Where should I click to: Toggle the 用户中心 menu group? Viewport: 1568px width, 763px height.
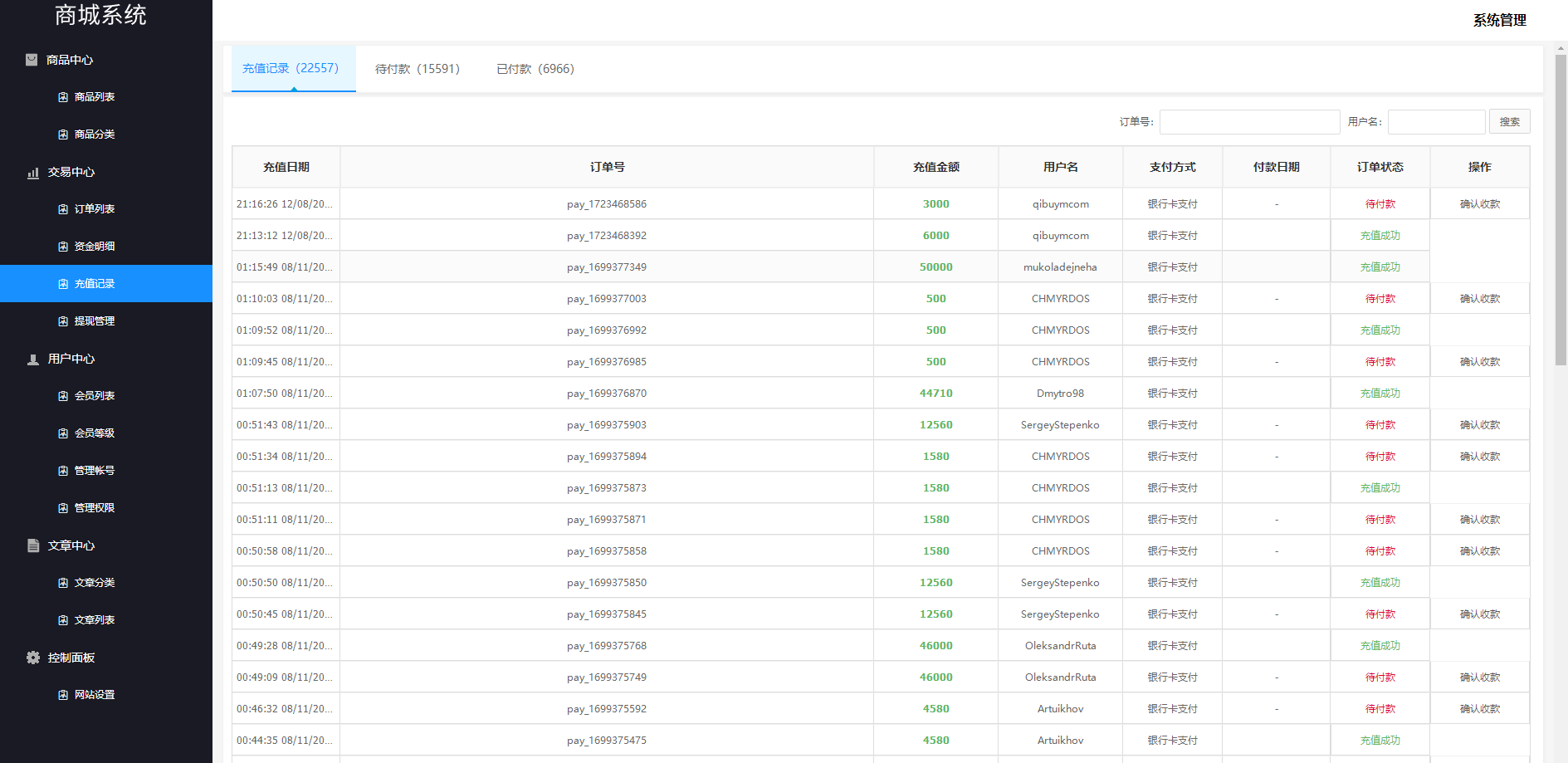tap(71, 359)
